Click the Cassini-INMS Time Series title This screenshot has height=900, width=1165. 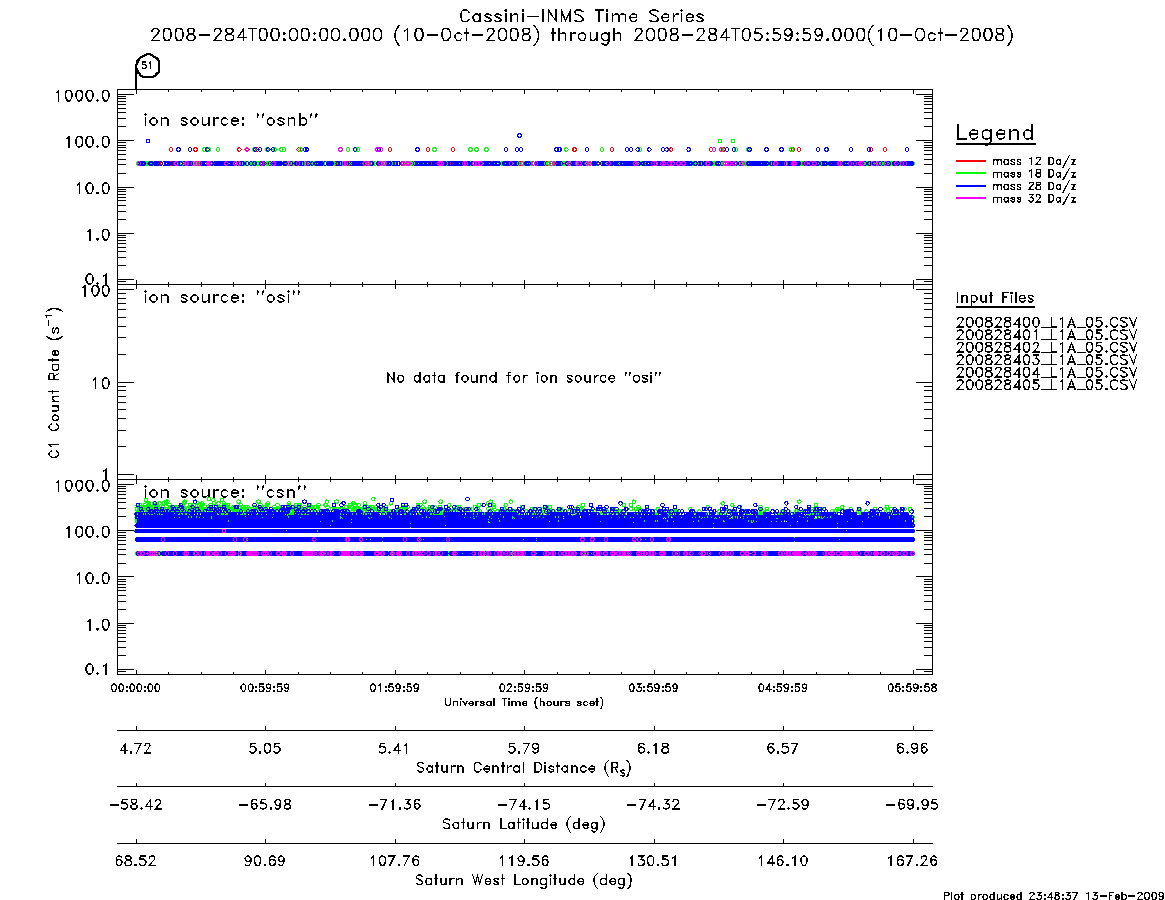point(582,16)
